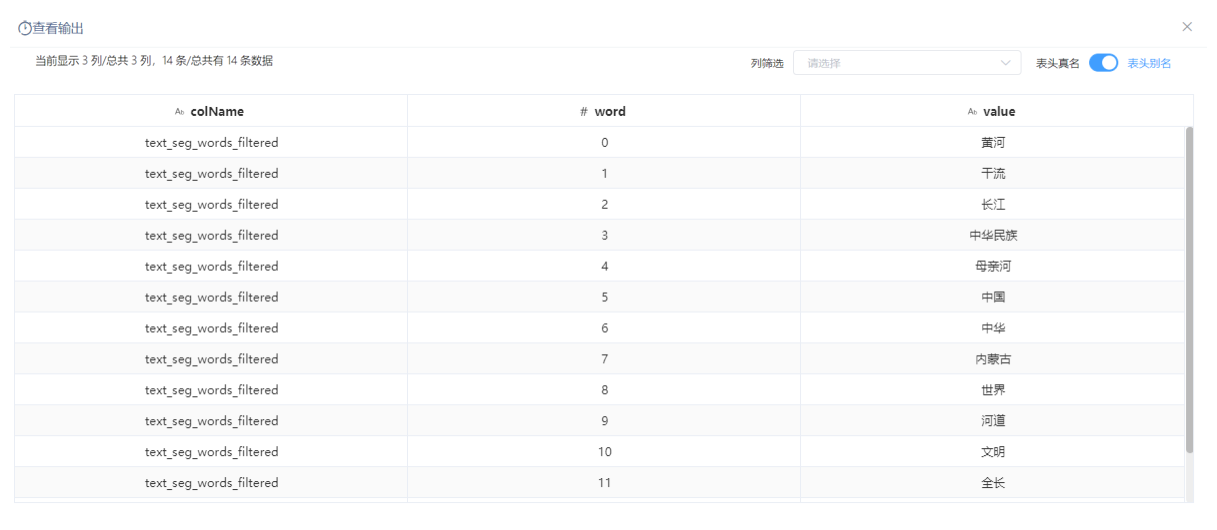This screenshot has width=1217, height=530.
Task: Select the 表头别名 label
Action: pyautogui.click(x=1149, y=63)
